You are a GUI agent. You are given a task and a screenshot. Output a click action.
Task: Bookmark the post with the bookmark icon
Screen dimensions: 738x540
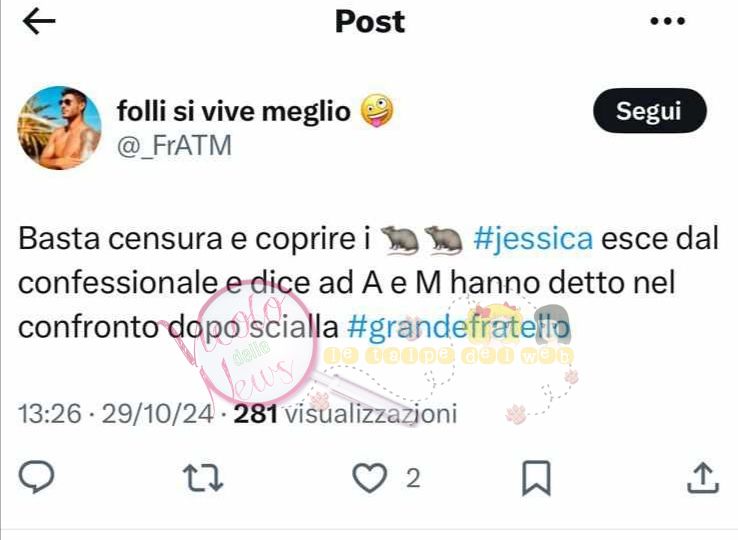[x=537, y=478]
